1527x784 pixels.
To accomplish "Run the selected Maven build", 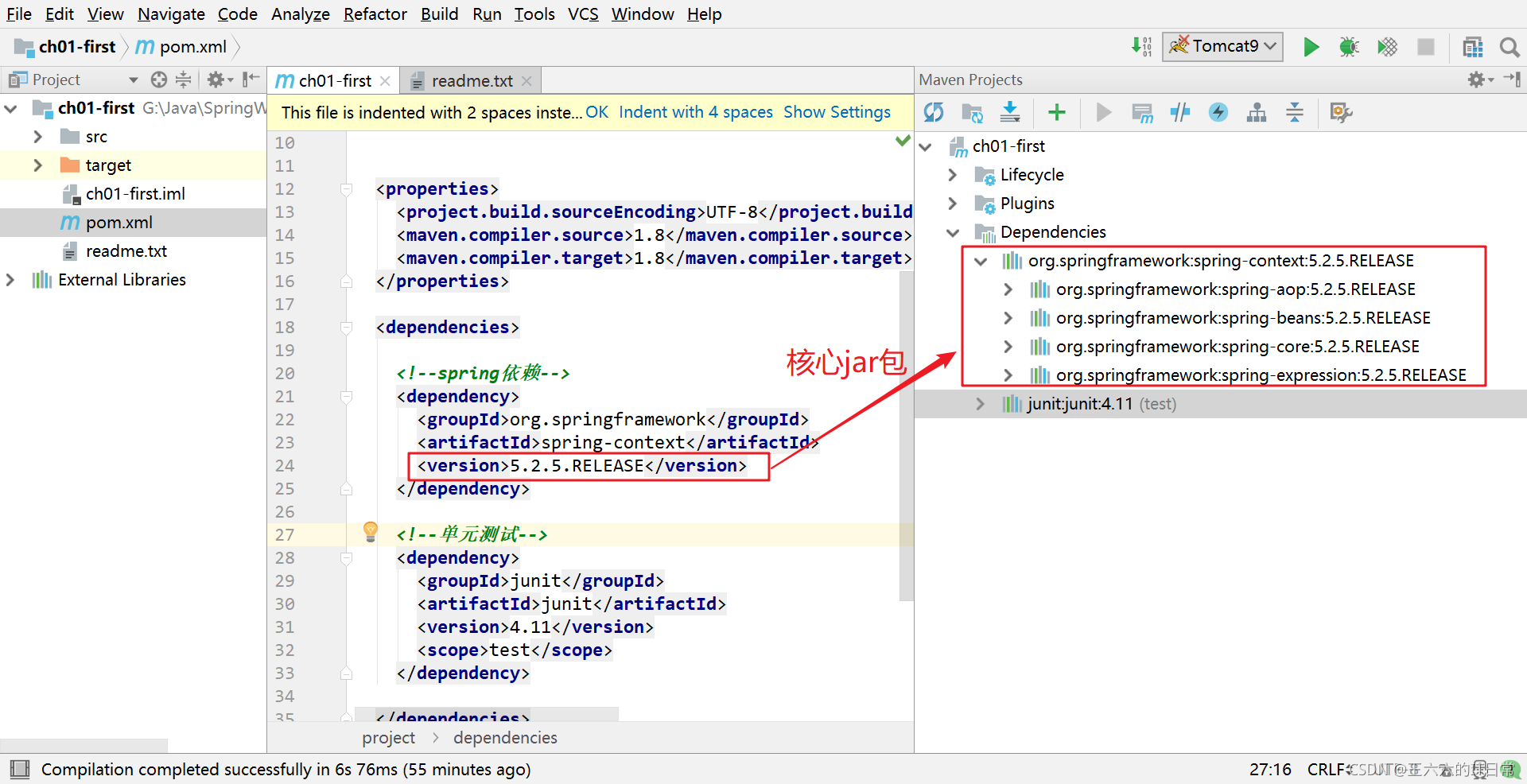I will pos(1103,113).
